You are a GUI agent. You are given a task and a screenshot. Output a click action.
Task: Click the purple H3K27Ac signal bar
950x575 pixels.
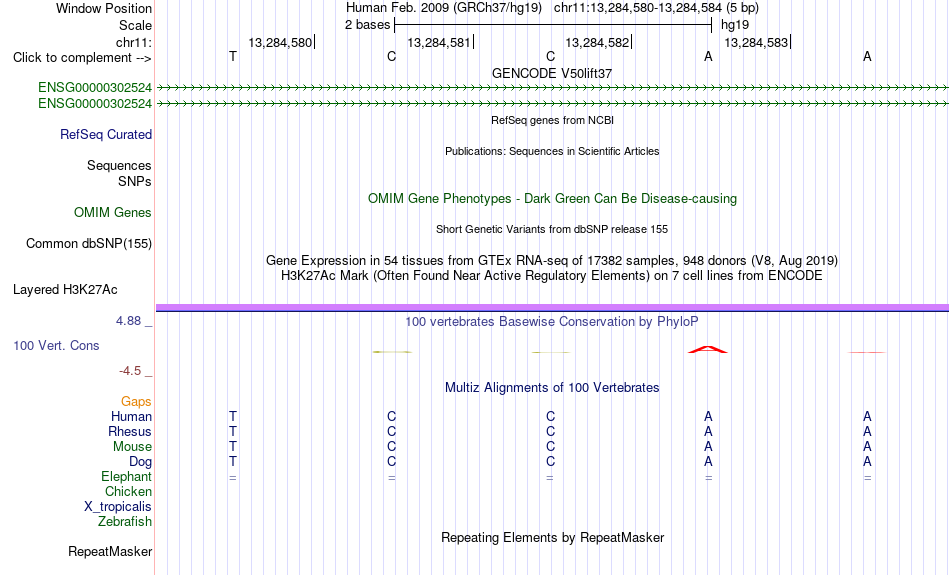click(552, 308)
